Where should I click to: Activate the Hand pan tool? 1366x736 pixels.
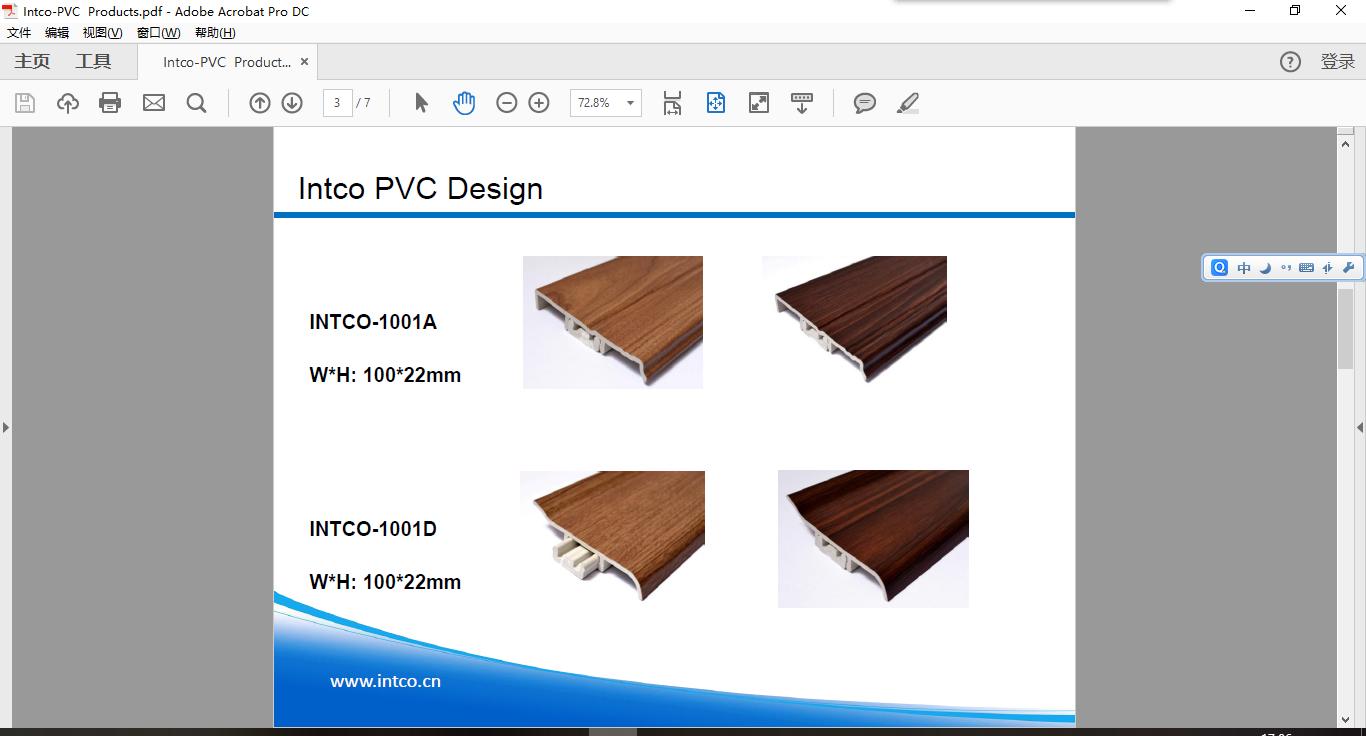click(x=464, y=103)
